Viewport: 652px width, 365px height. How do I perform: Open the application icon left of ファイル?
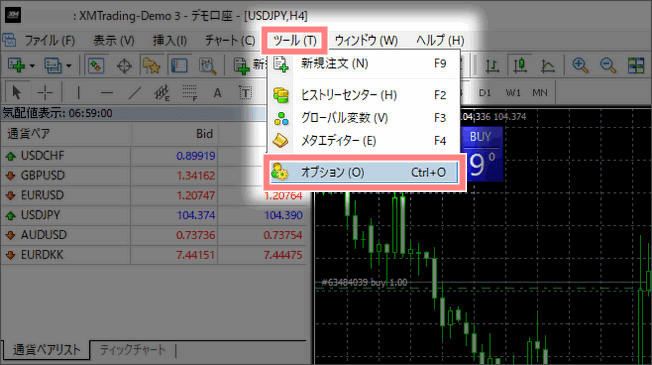pos(9,40)
